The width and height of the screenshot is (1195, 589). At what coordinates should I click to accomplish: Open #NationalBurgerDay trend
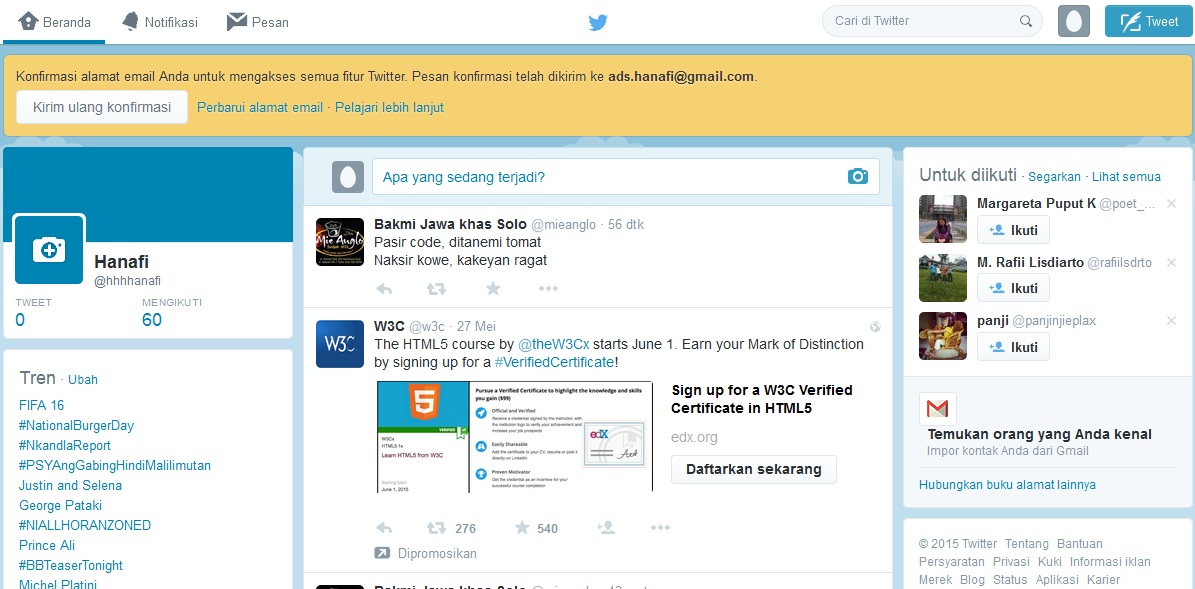(76, 425)
